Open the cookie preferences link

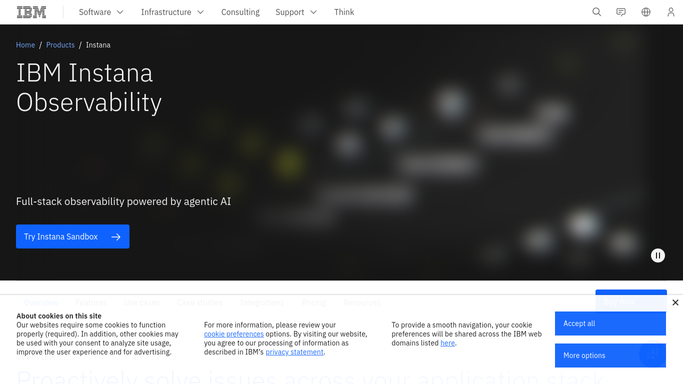234,334
